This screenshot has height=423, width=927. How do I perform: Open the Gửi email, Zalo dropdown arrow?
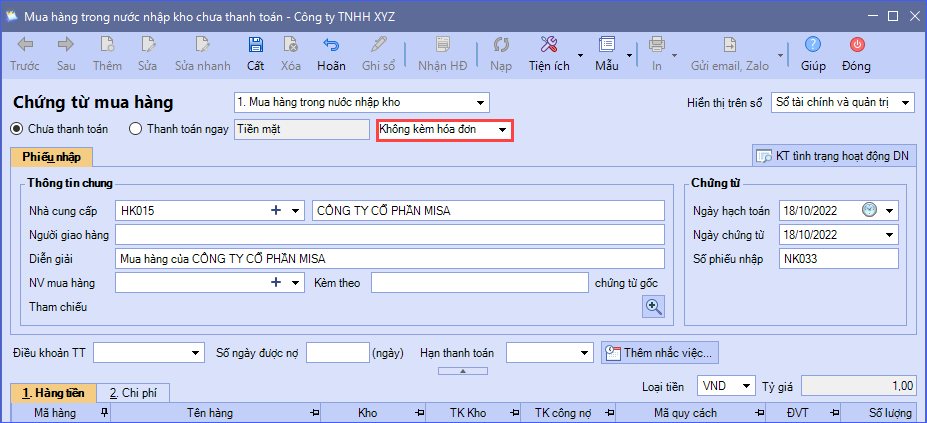(781, 56)
